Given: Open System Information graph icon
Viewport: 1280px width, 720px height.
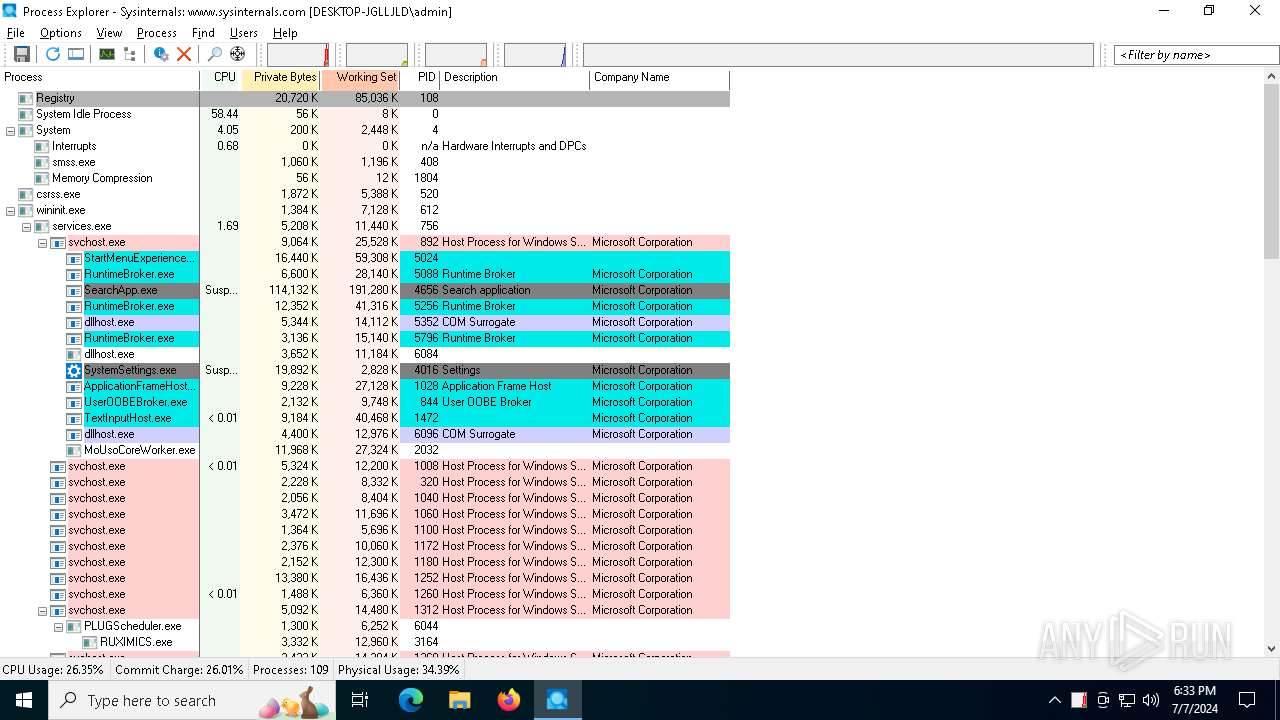Looking at the screenshot, I should 107,54.
